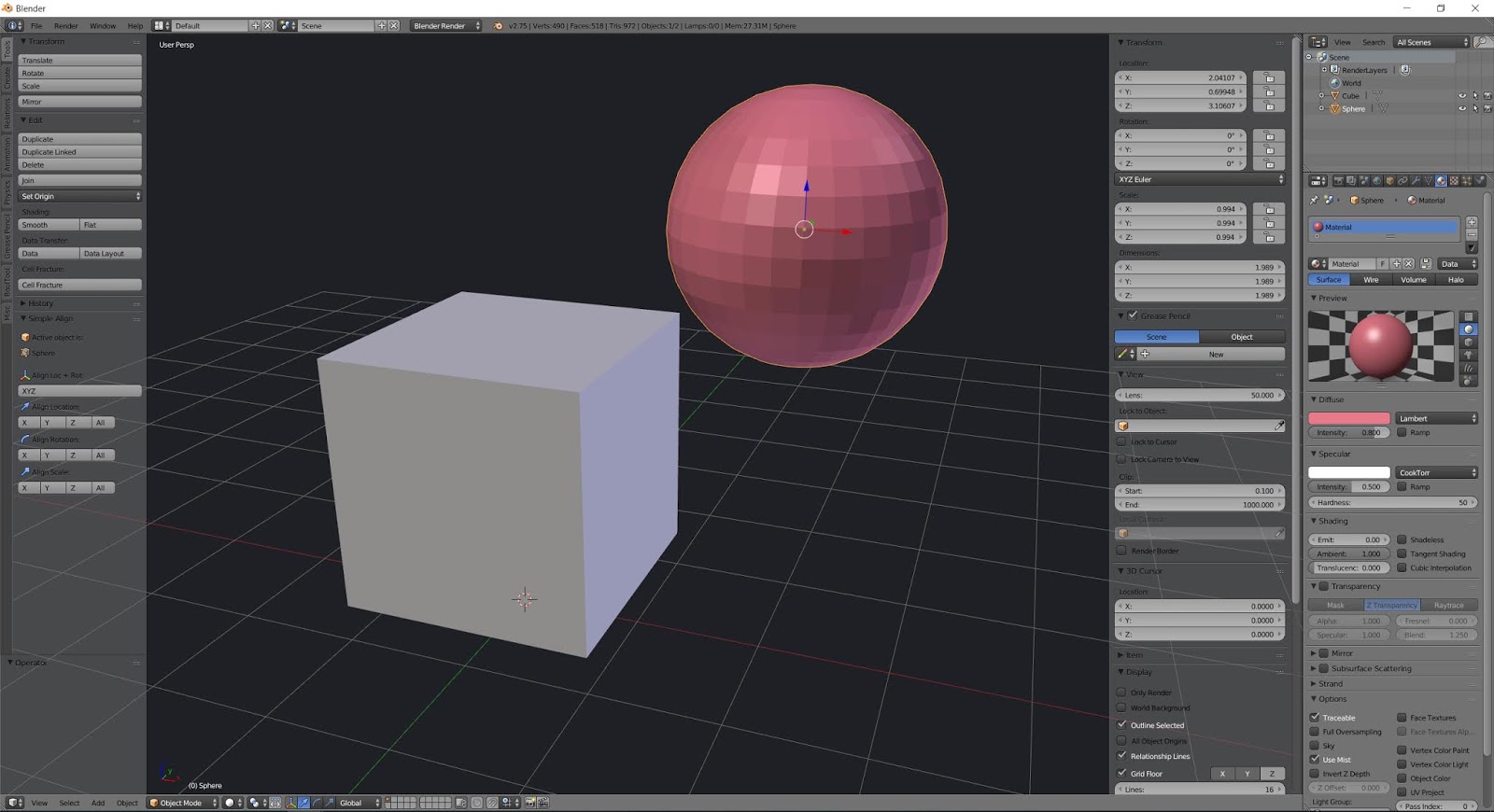Viewport: 1494px width, 812px height.
Task: Expand the Mirror material panel
Action: [1314, 653]
